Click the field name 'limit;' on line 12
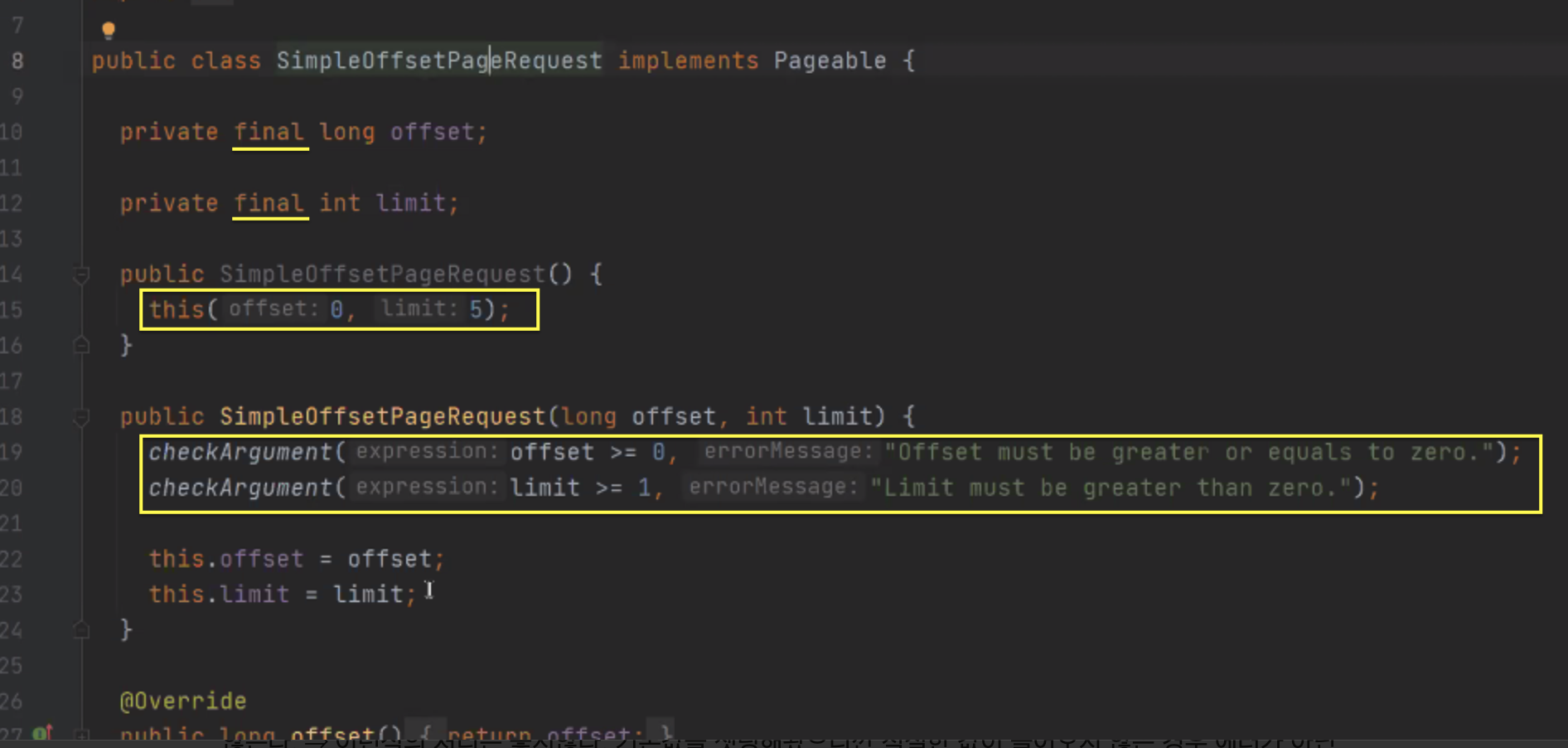The height and width of the screenshot is (748, 1568). 417,203
